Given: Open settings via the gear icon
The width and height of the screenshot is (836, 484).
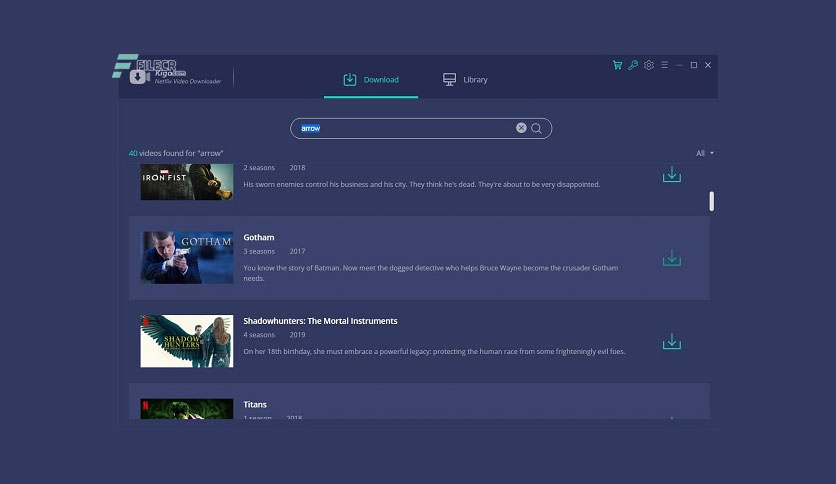Looking at the screenshot, I should (x=649, y=65).
